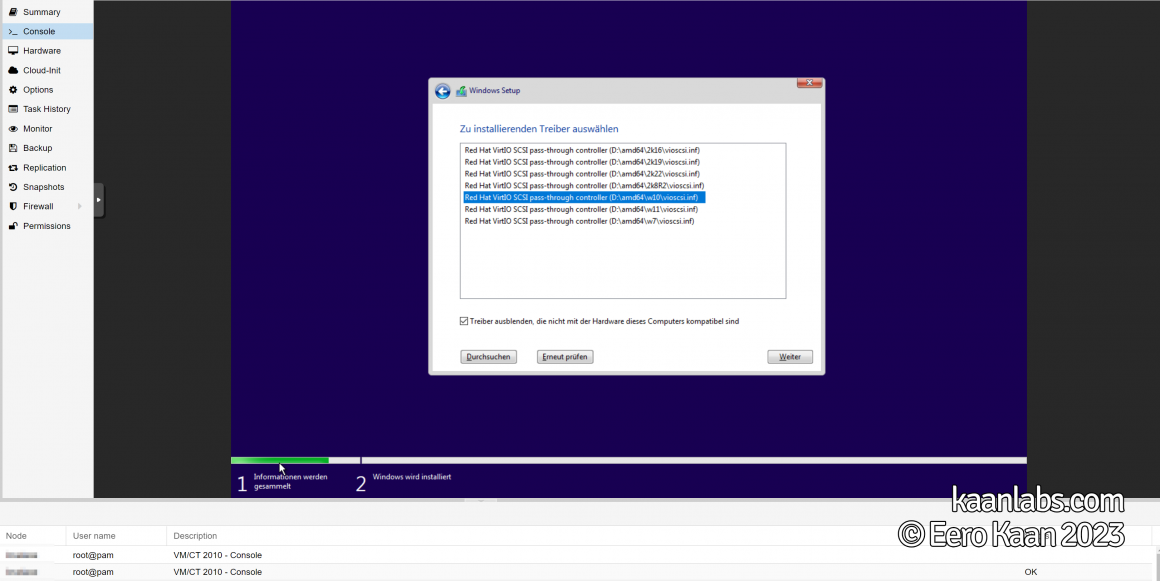The height and width of the screenshot is (581, 1160).
Task: Click the green installation progress bar
Action: (x=280, y=460)
